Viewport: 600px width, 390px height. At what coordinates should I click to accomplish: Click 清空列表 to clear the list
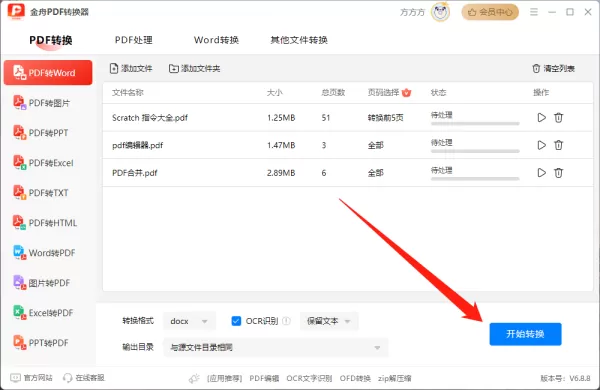point(553,69)
